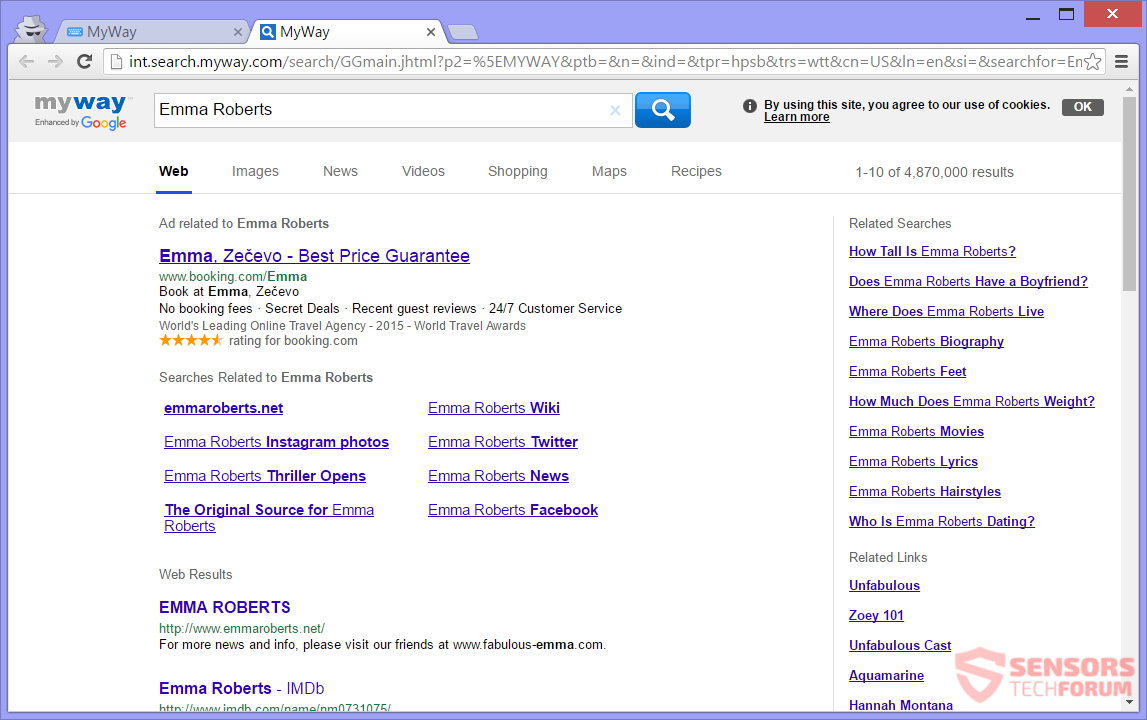
Task: Click How Much Does Emma Roberts Weight? link
Action: click(x=971, y=402)
